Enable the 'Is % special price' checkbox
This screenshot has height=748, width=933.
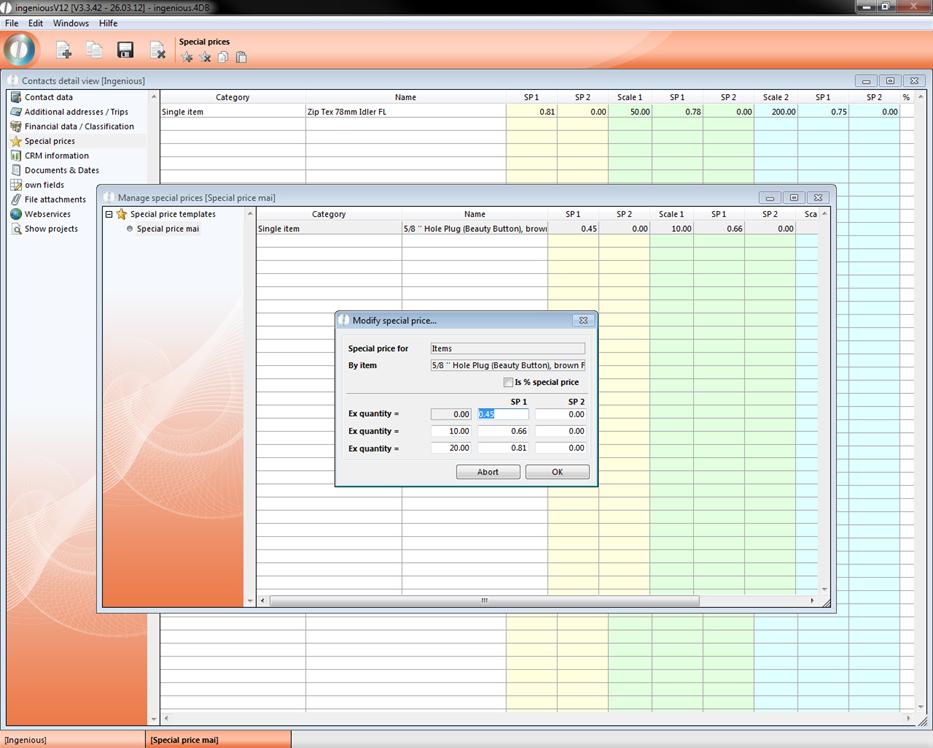pos(508,382)
